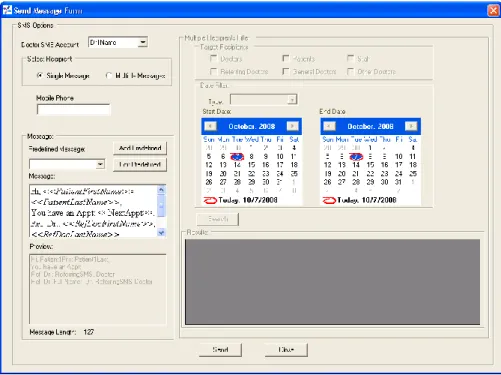Go to previous month in End Date calendar
The image size is (501, 375).
[329, 126]
